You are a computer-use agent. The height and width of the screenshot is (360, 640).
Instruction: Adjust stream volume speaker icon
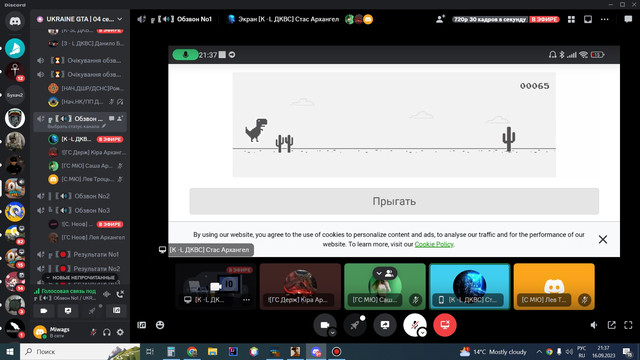(x=594, y=325)
